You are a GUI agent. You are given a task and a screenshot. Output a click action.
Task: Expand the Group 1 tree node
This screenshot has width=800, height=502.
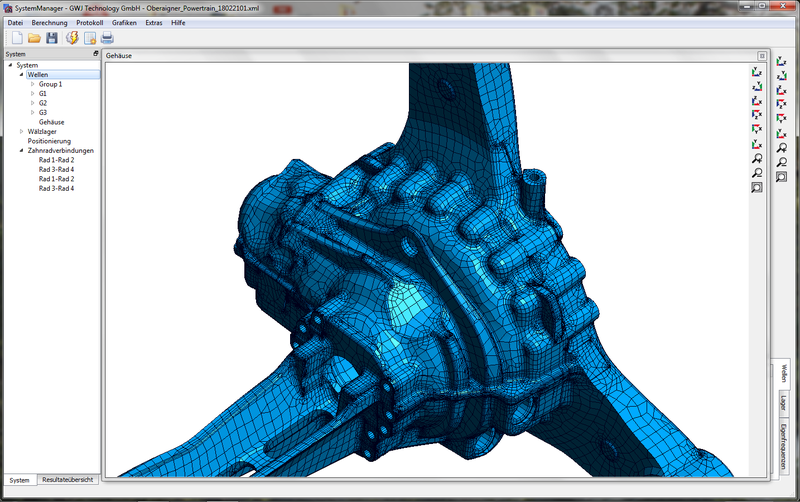pos(33,85)
